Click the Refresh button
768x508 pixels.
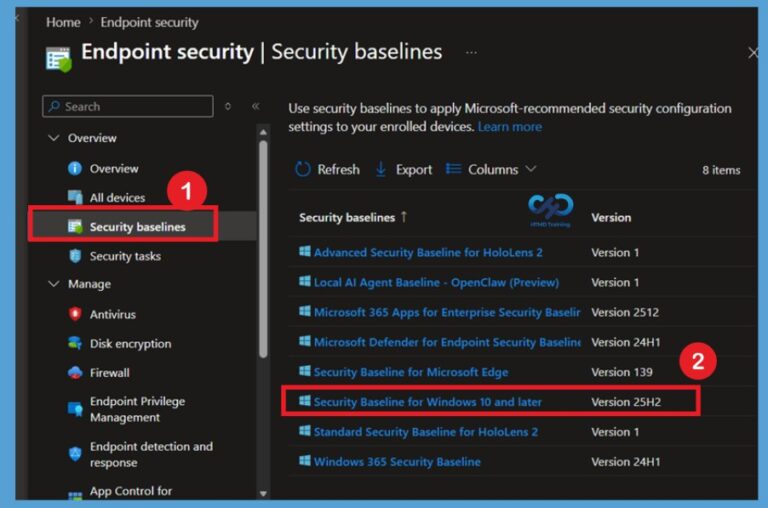pyautogui.click(x=327, y=169)
